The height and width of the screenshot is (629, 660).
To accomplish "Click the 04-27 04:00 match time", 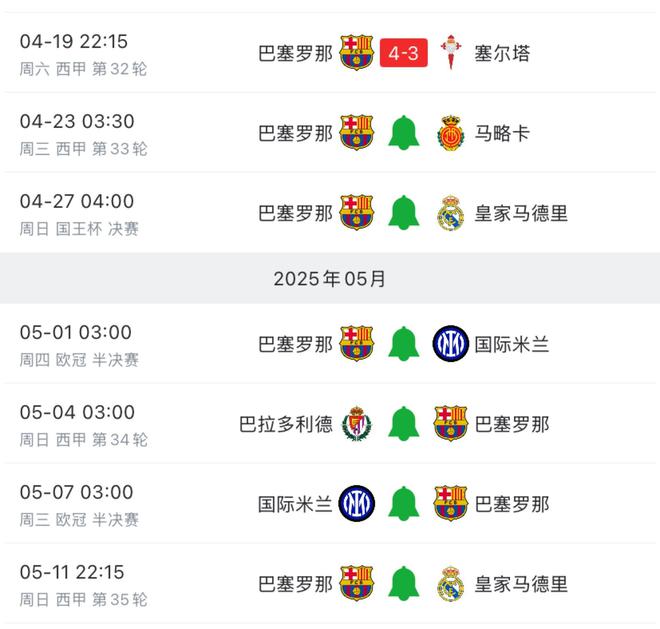I will pos(76,202).
